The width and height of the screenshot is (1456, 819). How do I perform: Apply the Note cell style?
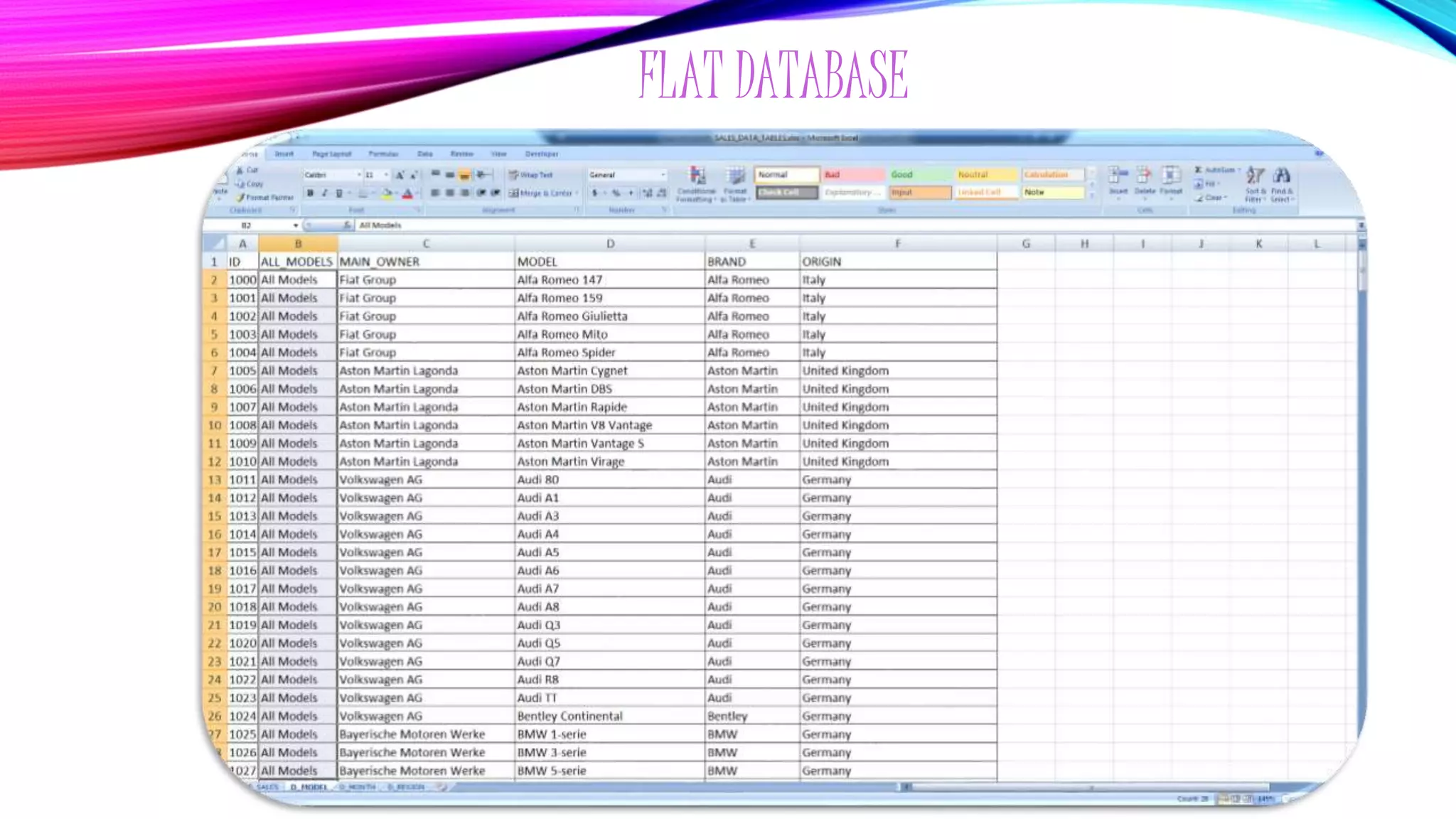(1053, 193)
